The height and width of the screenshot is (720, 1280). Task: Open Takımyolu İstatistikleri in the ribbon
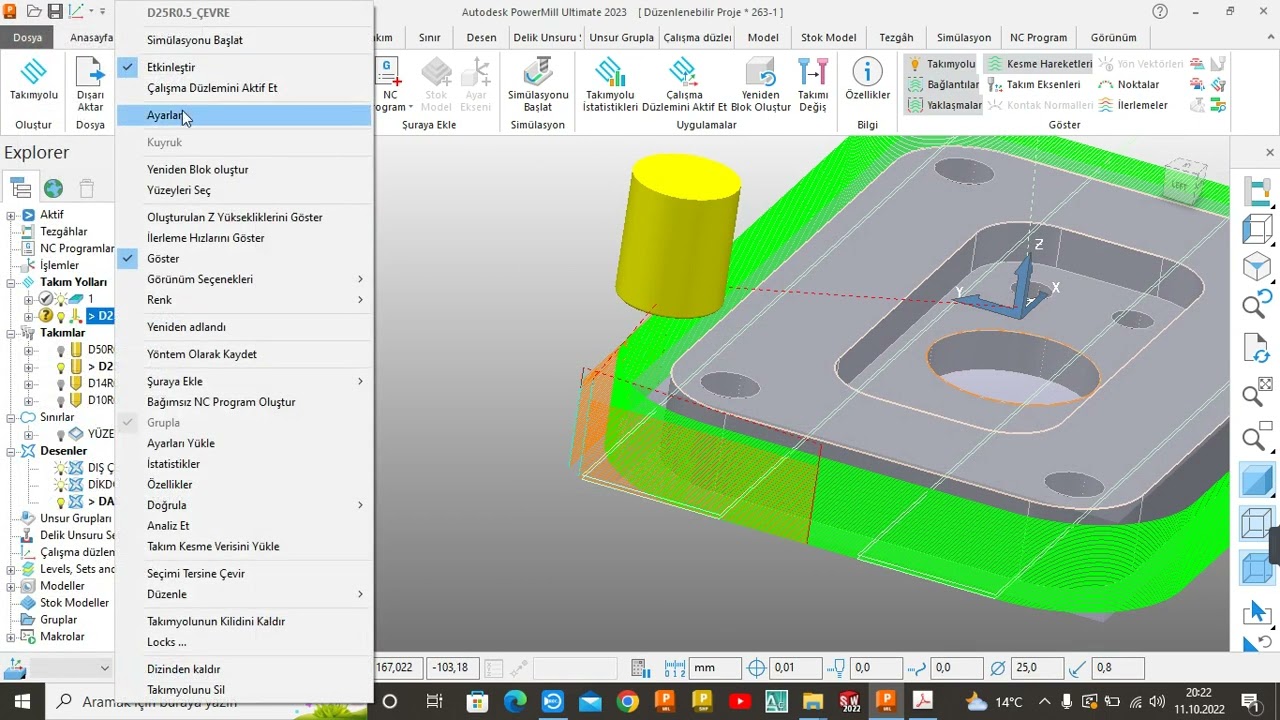click(x=610, y=85)
